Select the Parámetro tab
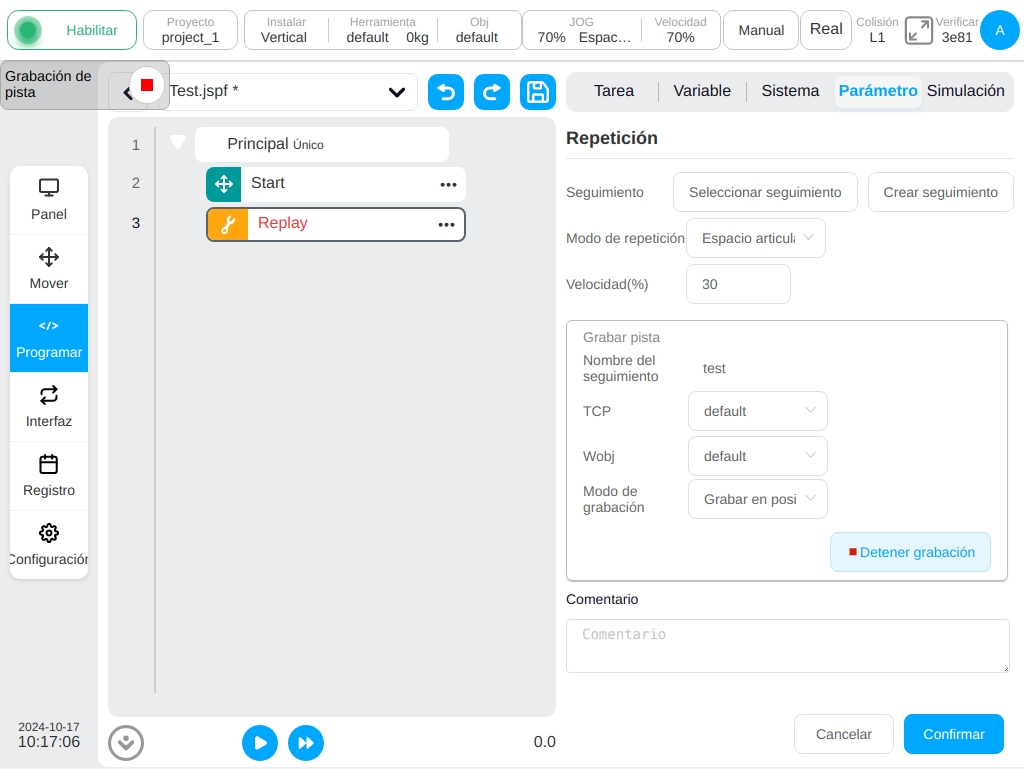Screen dimensions: 1024x769 click(x=878, y=91)
